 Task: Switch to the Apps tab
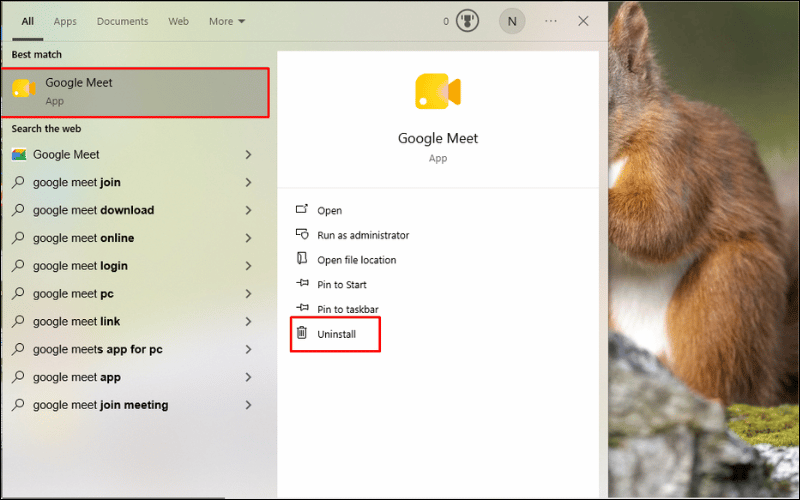tap(65, 21)
